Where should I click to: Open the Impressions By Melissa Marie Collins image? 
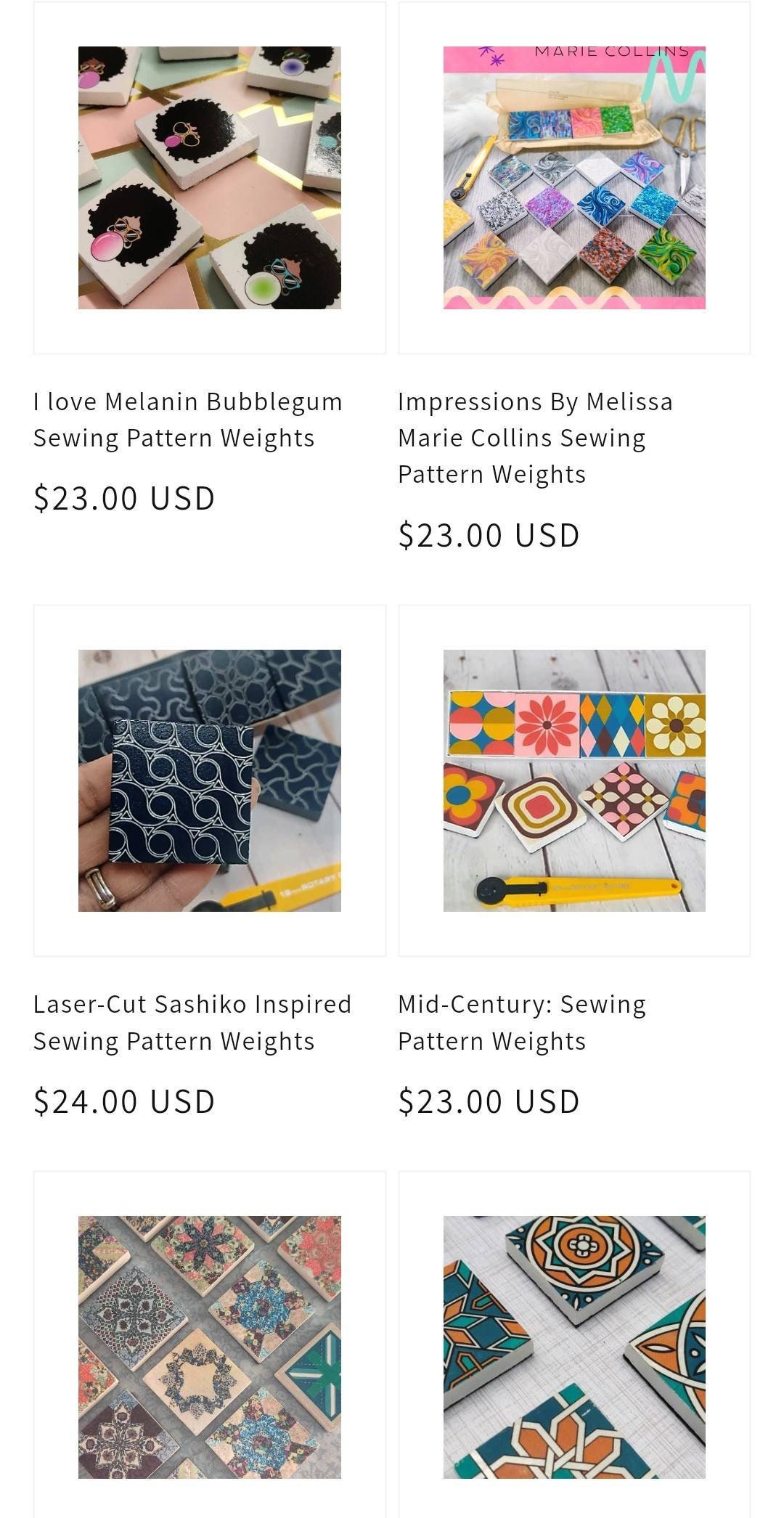click(x=574, y=178)
